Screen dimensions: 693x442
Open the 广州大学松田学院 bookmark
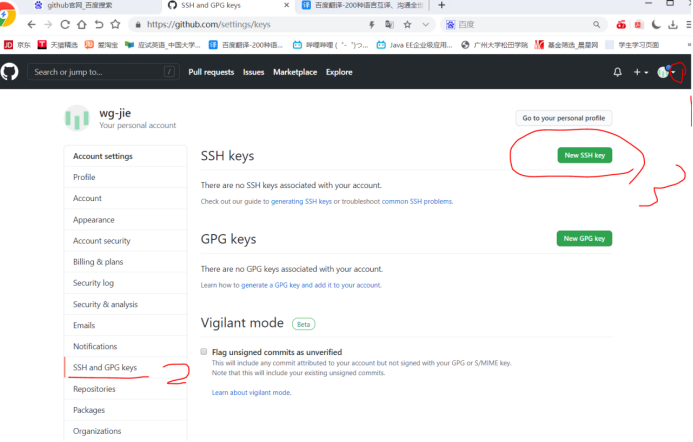click(x=494, y=45)
